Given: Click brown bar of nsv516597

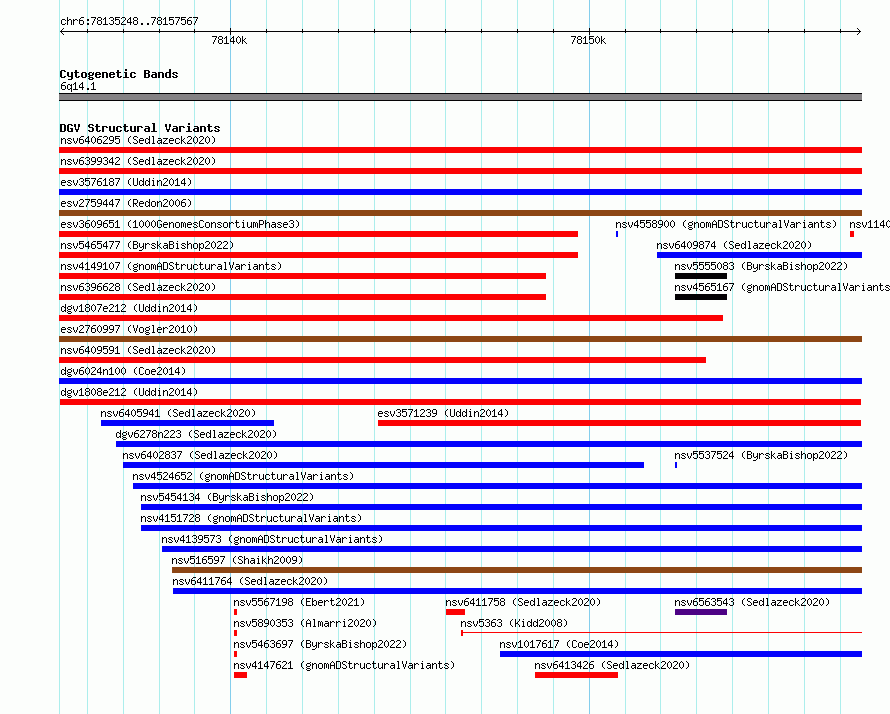Looking at the screenshot, I should tap(517, 570).
